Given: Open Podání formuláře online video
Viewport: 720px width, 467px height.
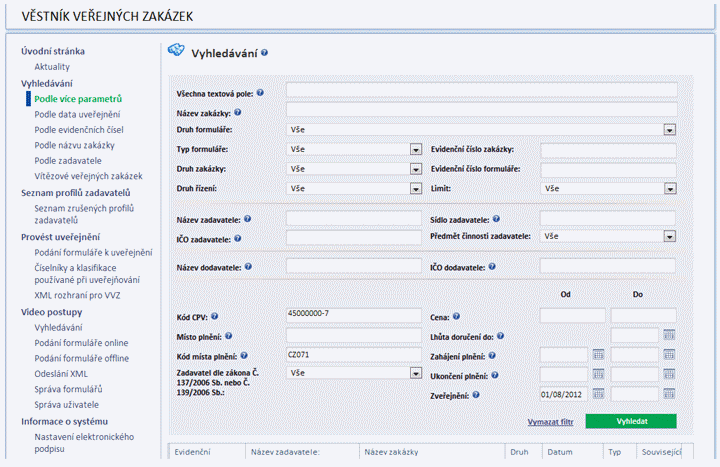Looking at the screenshot, I should (x=81, y=343).
